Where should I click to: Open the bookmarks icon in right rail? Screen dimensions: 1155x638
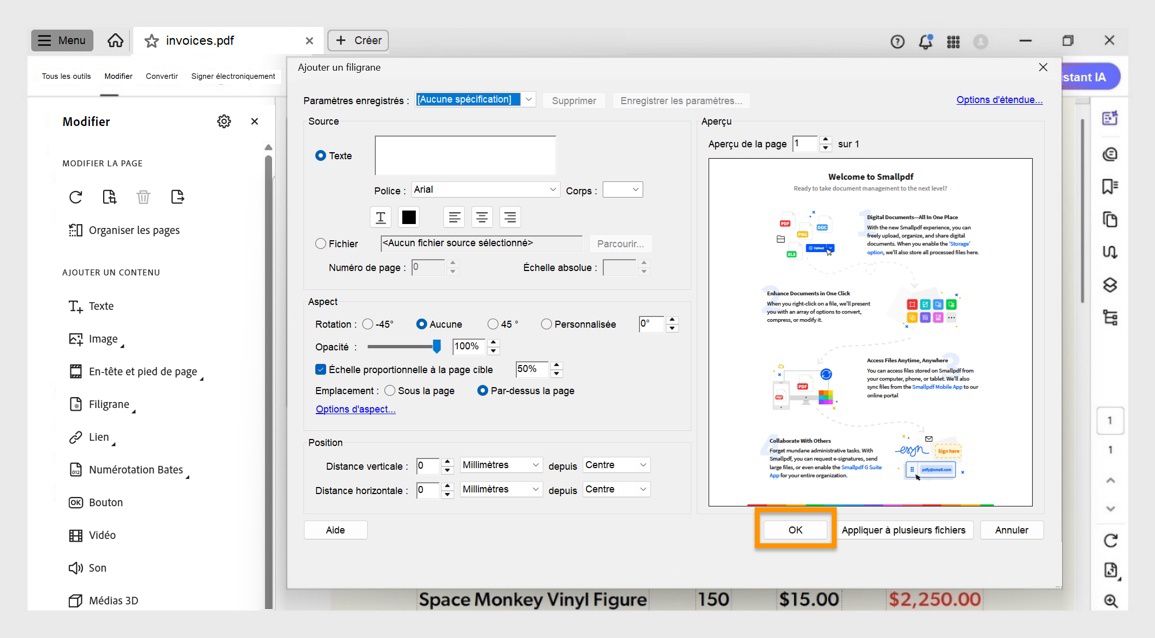(1110, 186)
